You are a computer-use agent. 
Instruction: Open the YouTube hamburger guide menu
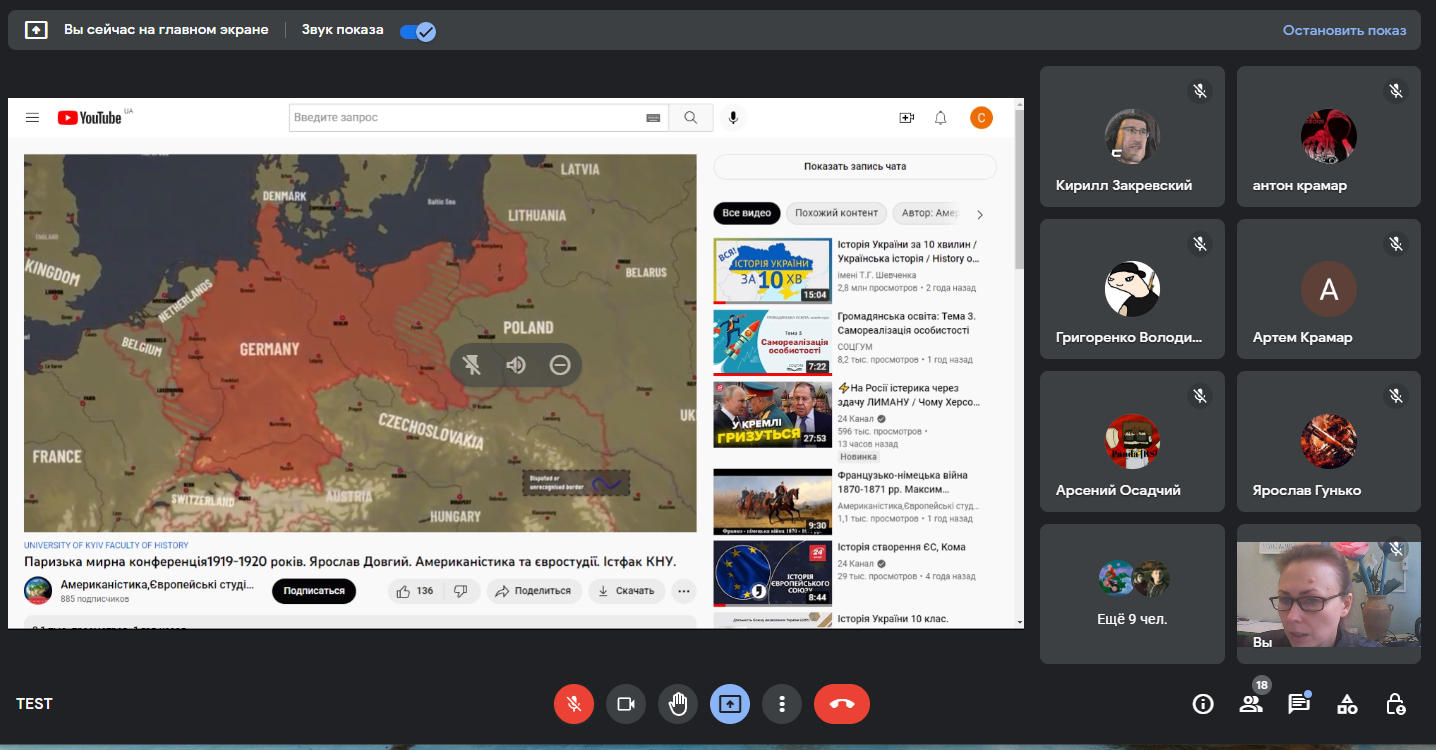(x=32, y=118)
